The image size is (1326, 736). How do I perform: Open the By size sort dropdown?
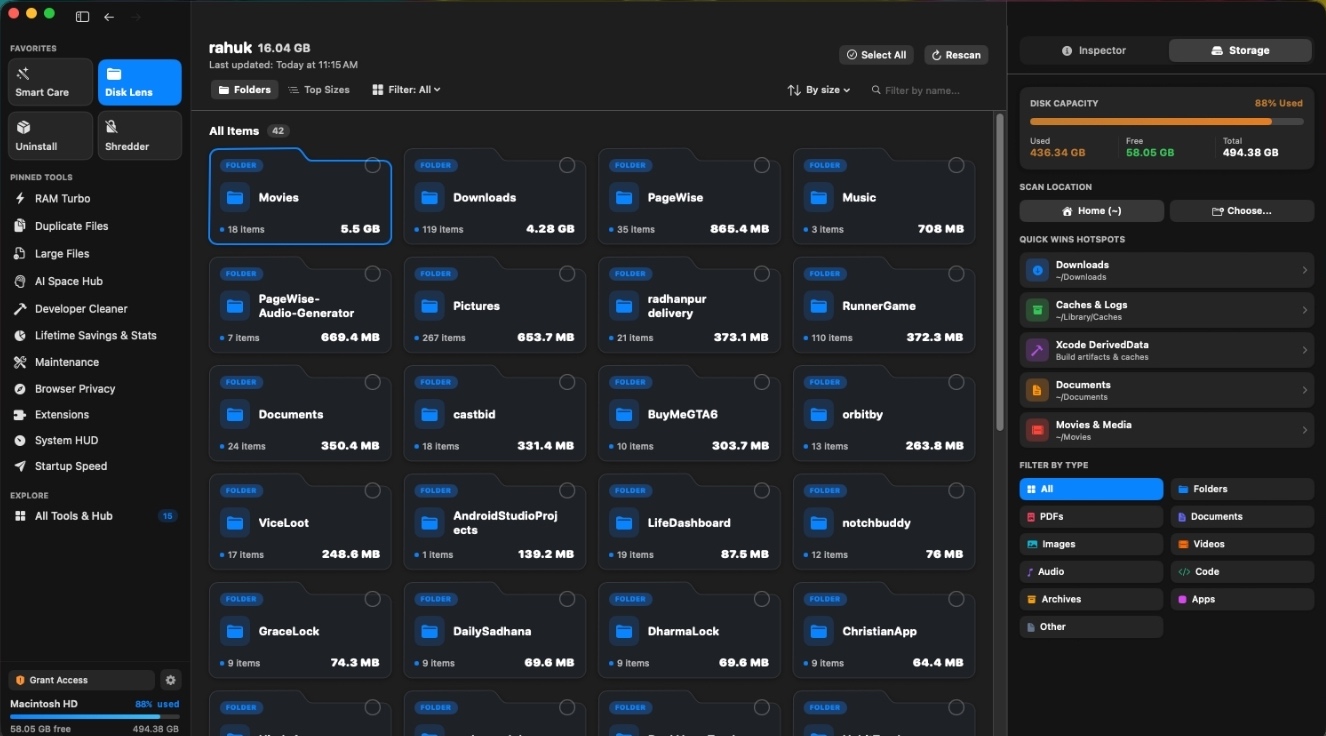(819, 90)
